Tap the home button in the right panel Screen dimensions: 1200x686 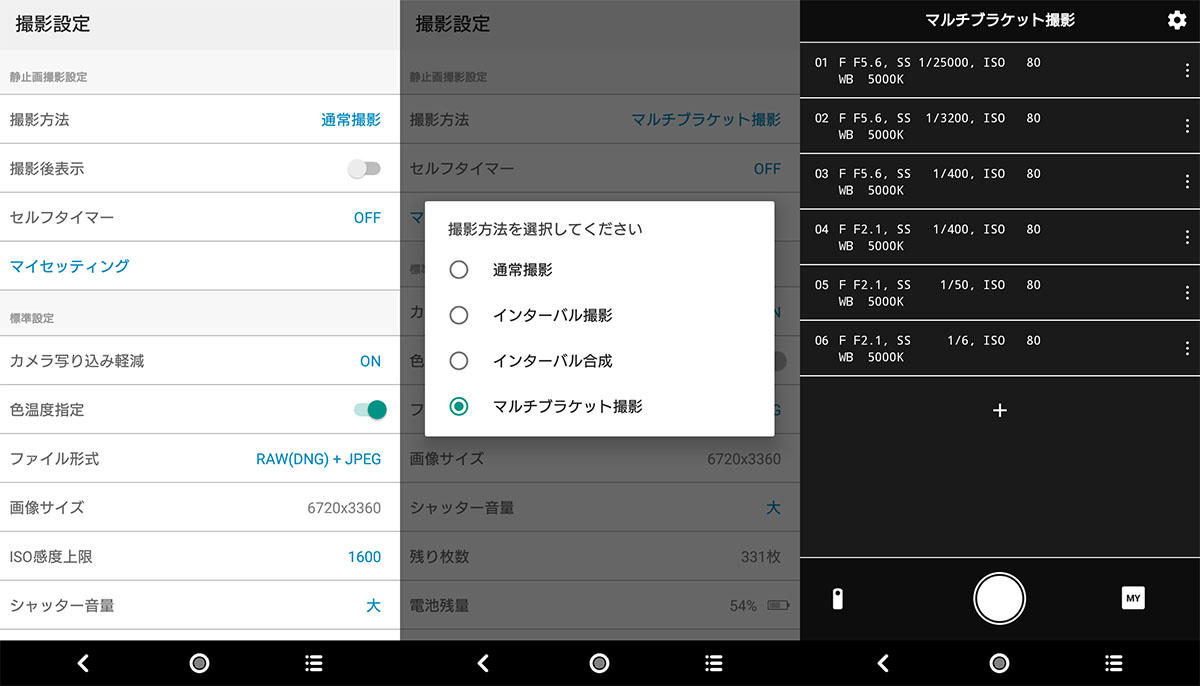click(x=999, y=663)
